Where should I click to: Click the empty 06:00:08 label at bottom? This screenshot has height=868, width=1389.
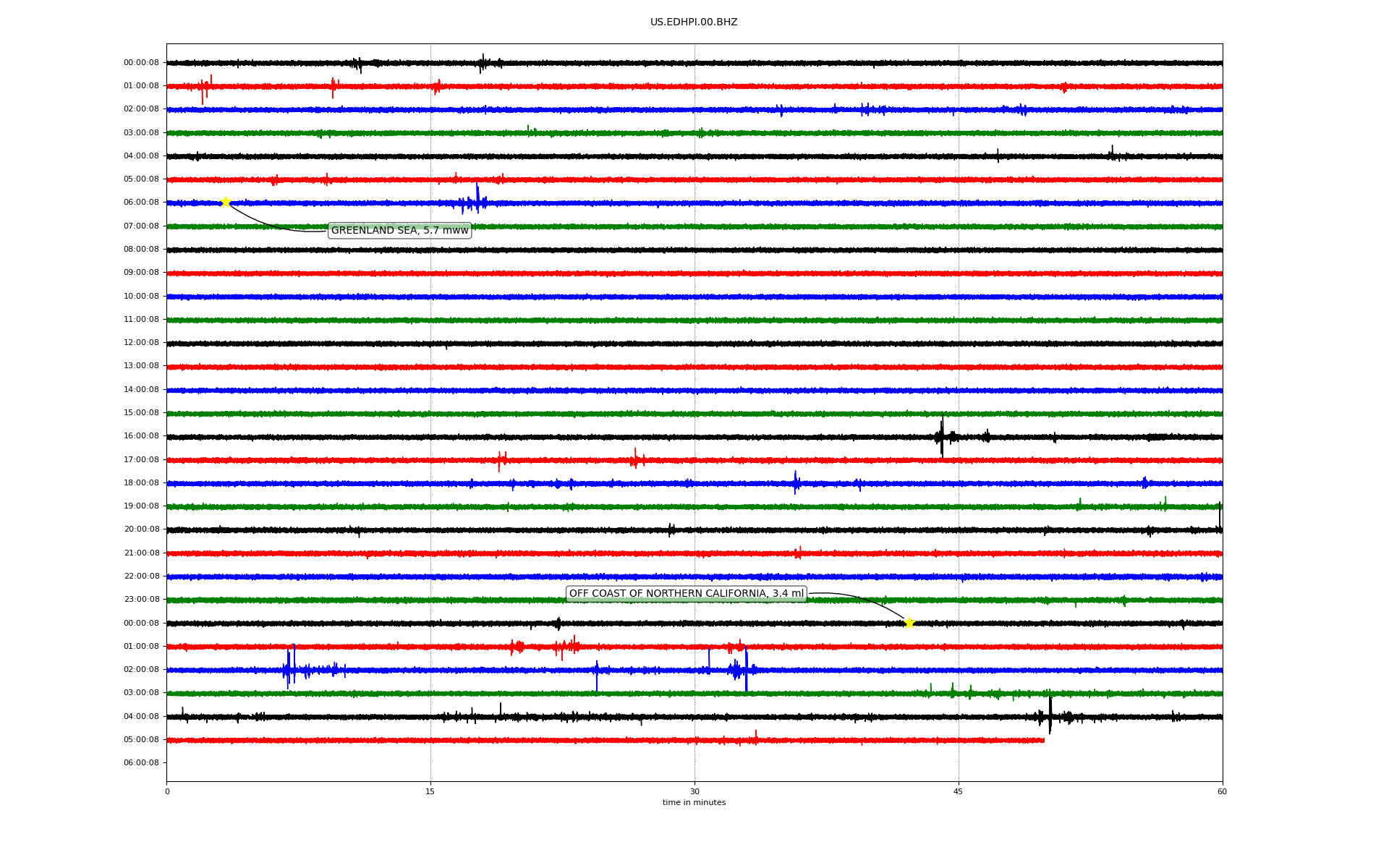click(x=141, y=763)
